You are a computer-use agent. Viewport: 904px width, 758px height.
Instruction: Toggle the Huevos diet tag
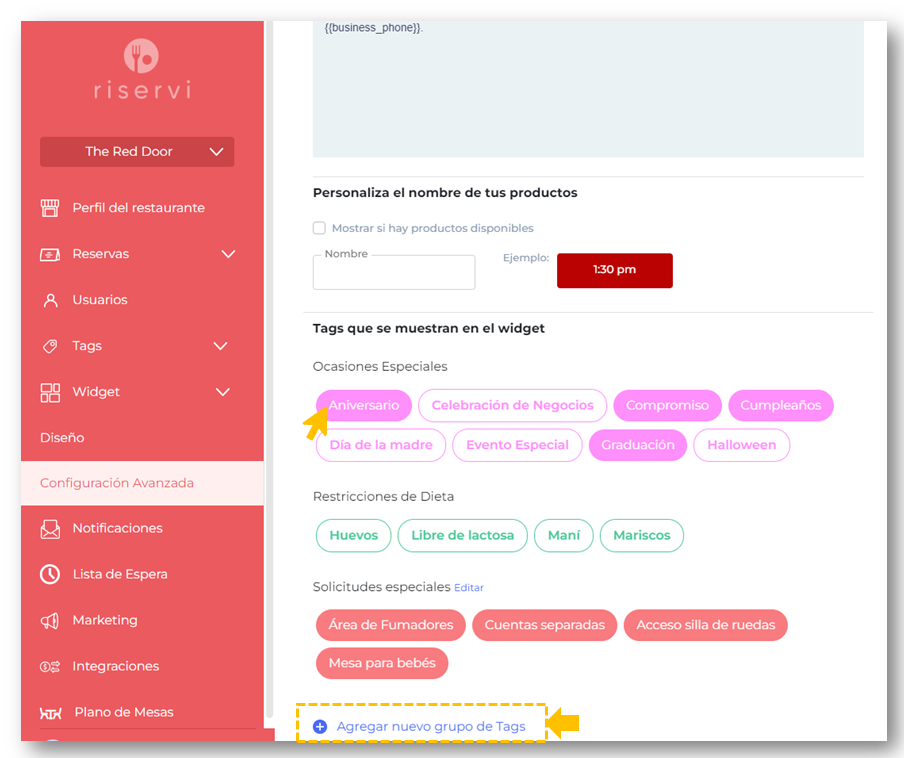pyautogui.click(x=353, y=535)
